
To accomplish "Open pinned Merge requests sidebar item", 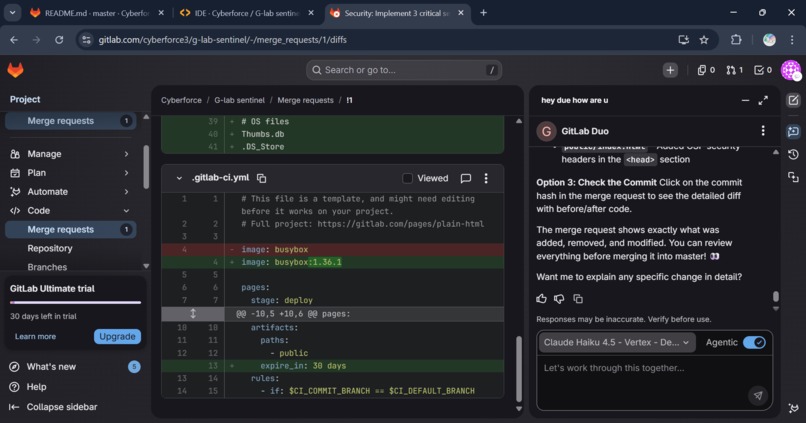I will pos(70,121).
